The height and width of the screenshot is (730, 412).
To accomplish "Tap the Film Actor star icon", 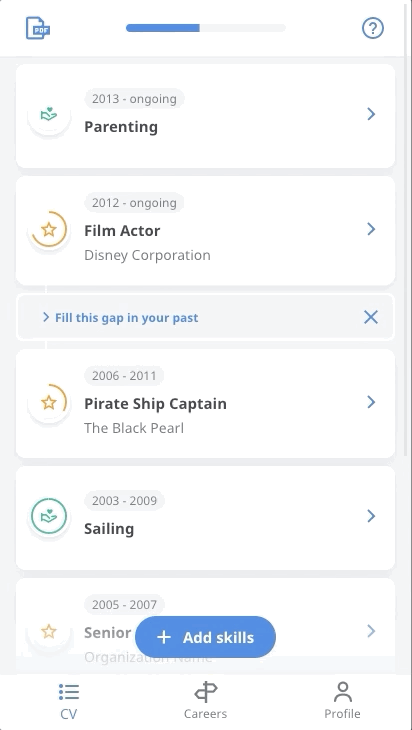I will click(49, 229).
